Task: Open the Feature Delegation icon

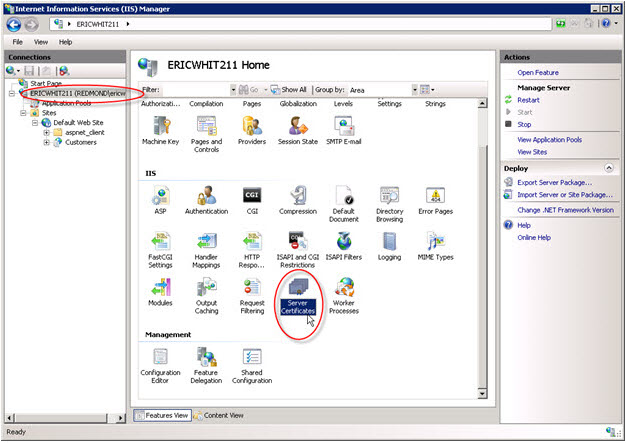Action: coord(206,366)
